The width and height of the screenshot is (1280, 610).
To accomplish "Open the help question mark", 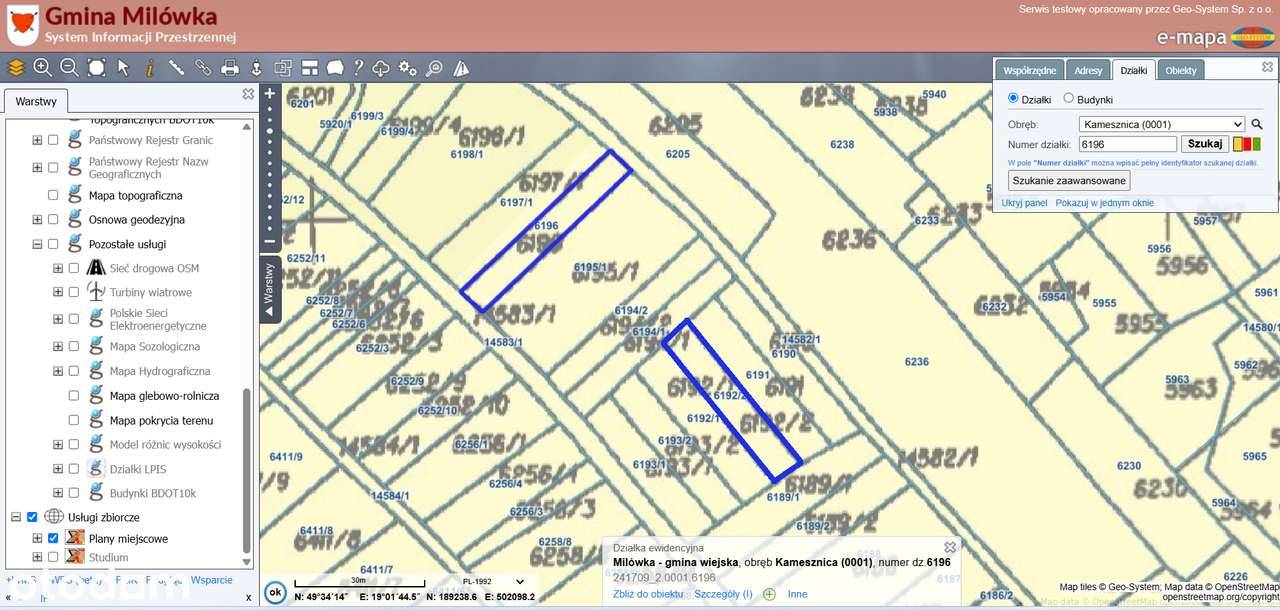I will coord(358,68).
